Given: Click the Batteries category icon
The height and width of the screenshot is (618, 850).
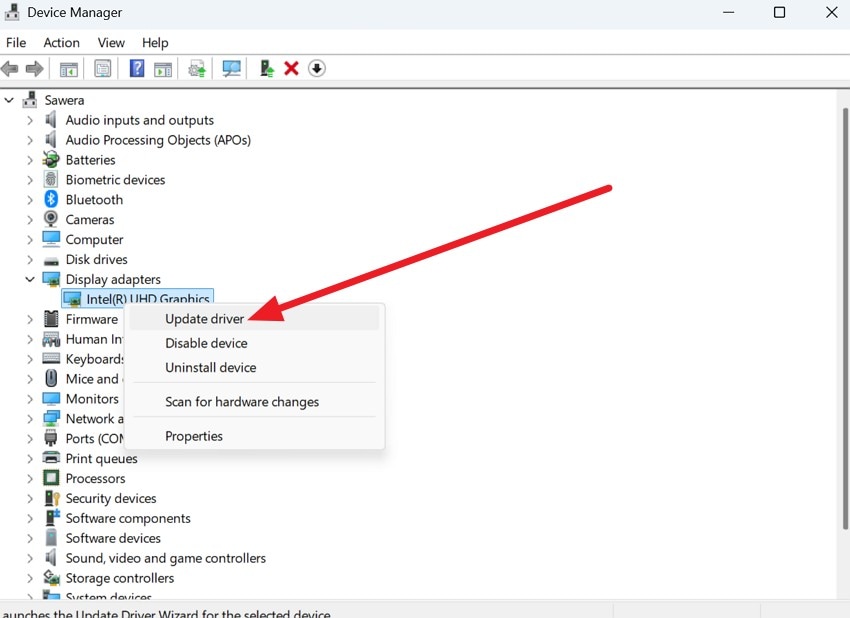Looking at the screenshot, I should click(51, 159).
